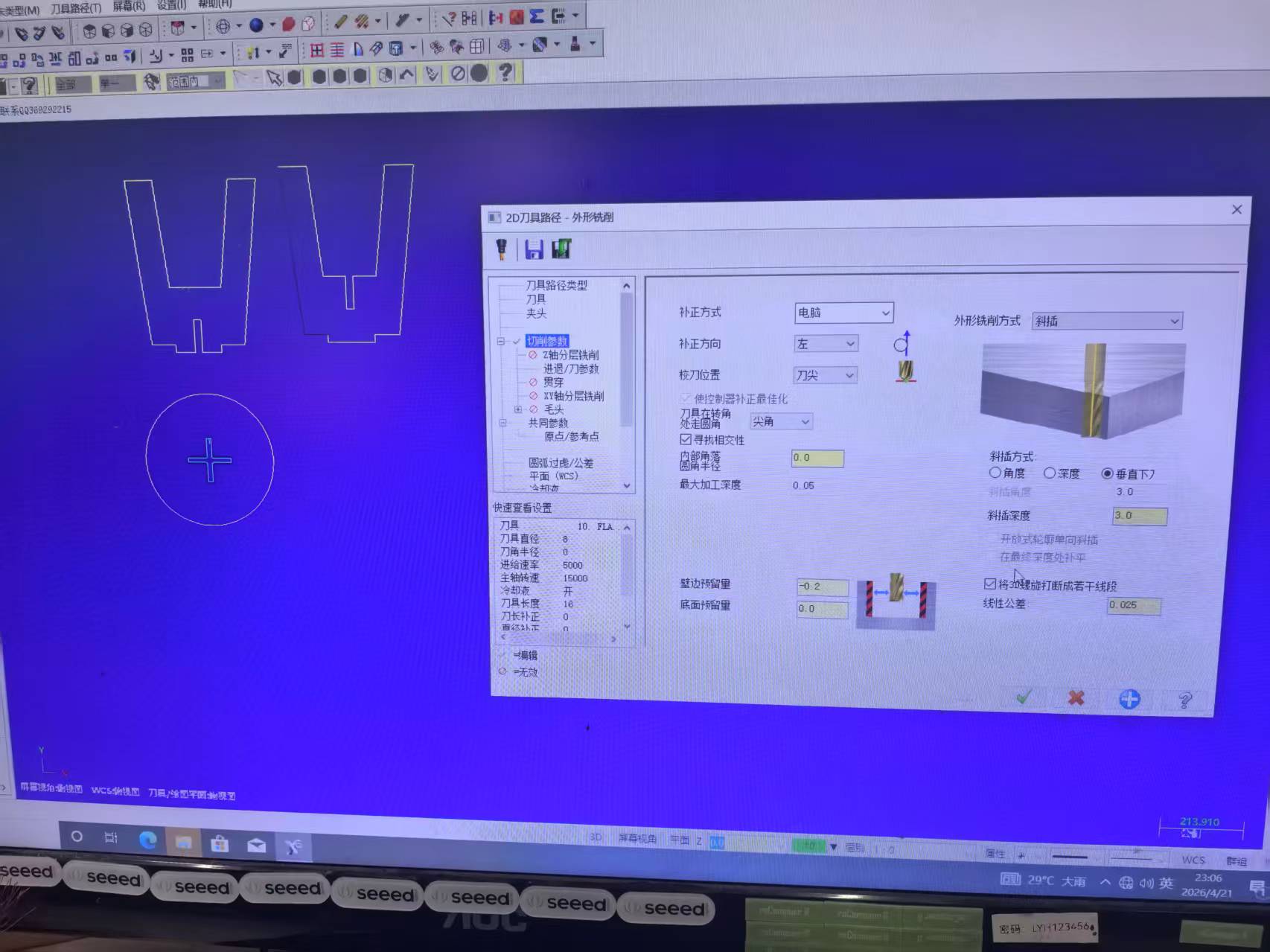Screen dimensions: 1270x952
Task: Open the 补正方式 dropdown showing 电脑
Action: 843,313
